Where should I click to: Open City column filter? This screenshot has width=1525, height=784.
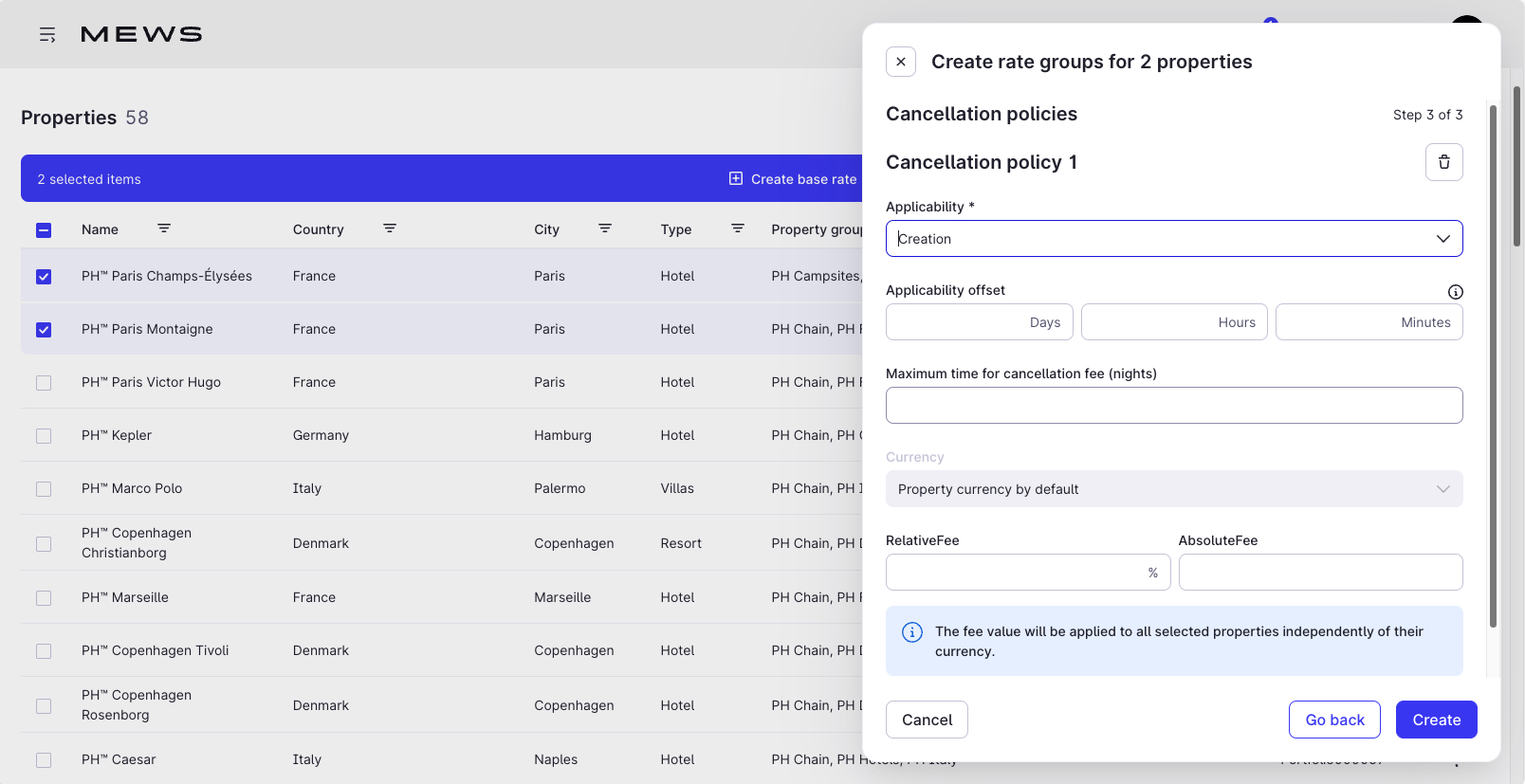click(605, 228)
